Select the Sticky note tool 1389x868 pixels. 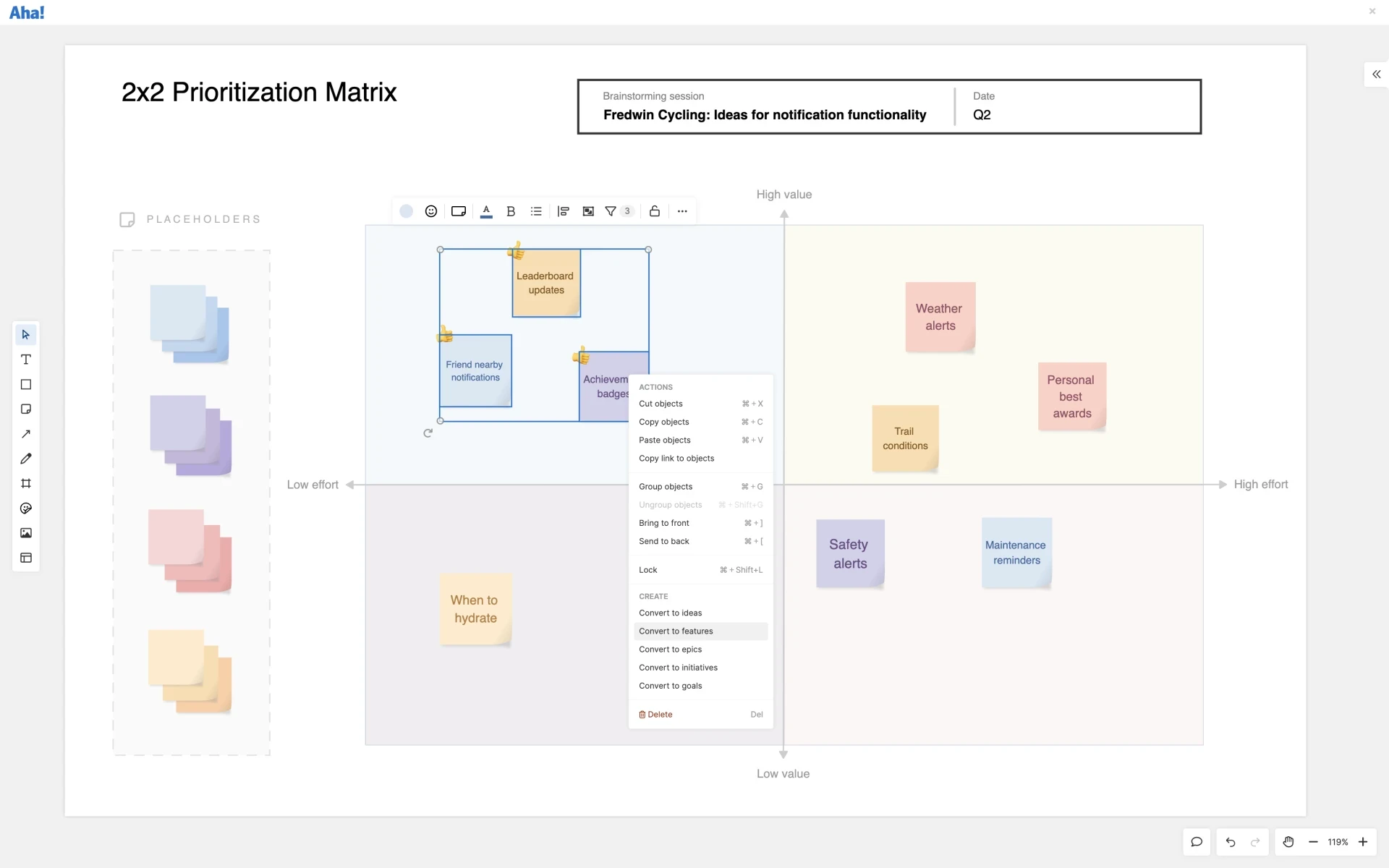click(26, 409)
